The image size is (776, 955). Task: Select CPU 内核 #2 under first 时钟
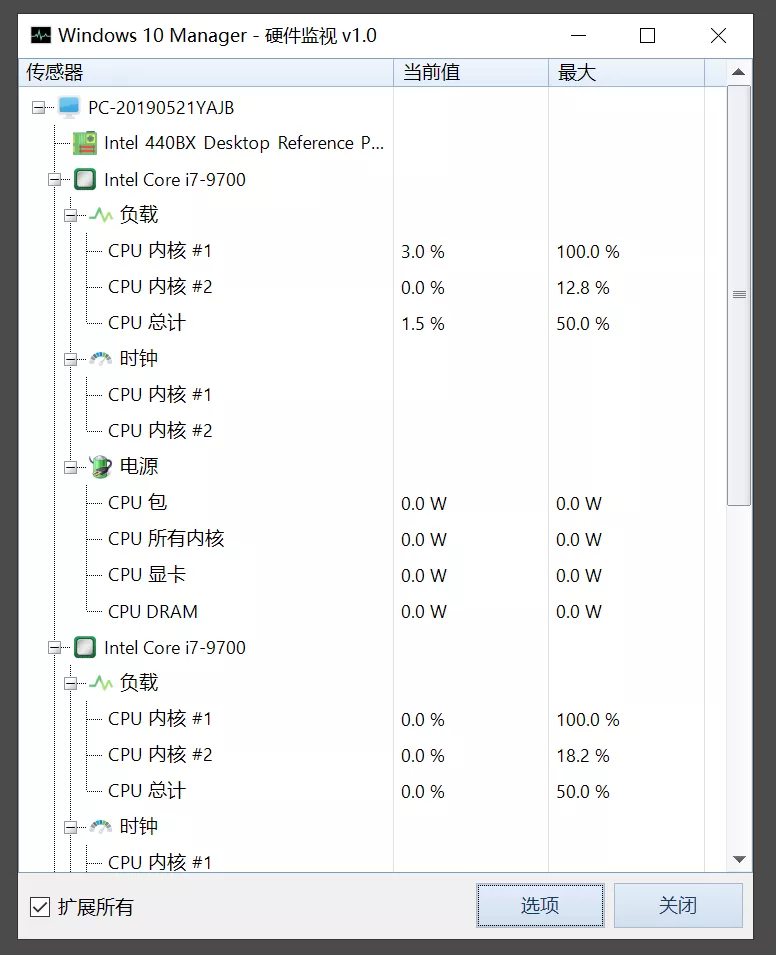point(160,431)
